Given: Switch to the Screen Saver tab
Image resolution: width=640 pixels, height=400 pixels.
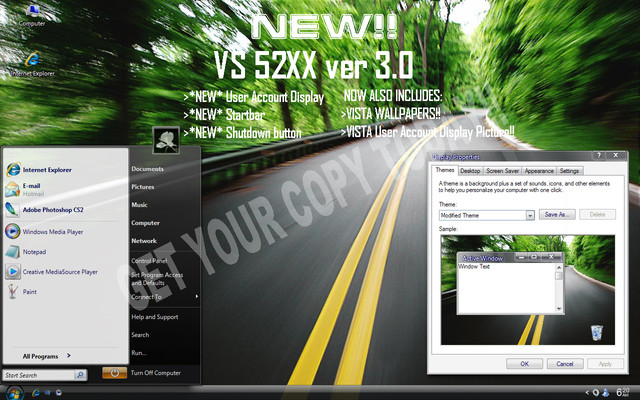Looking at the screenshot, I should click(x=502, y=171).
